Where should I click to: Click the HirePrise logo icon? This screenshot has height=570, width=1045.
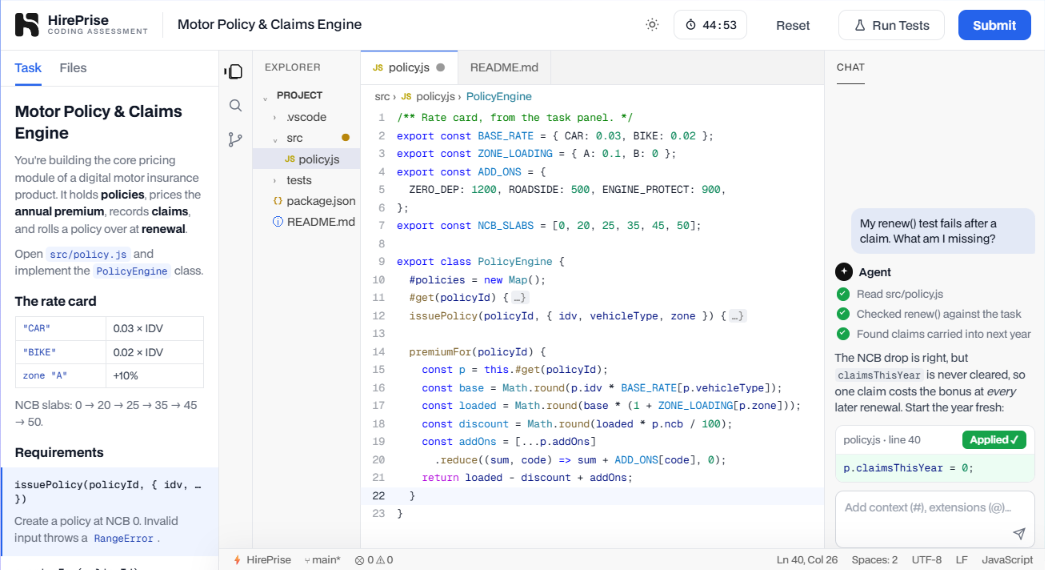(x=27, y=25)
